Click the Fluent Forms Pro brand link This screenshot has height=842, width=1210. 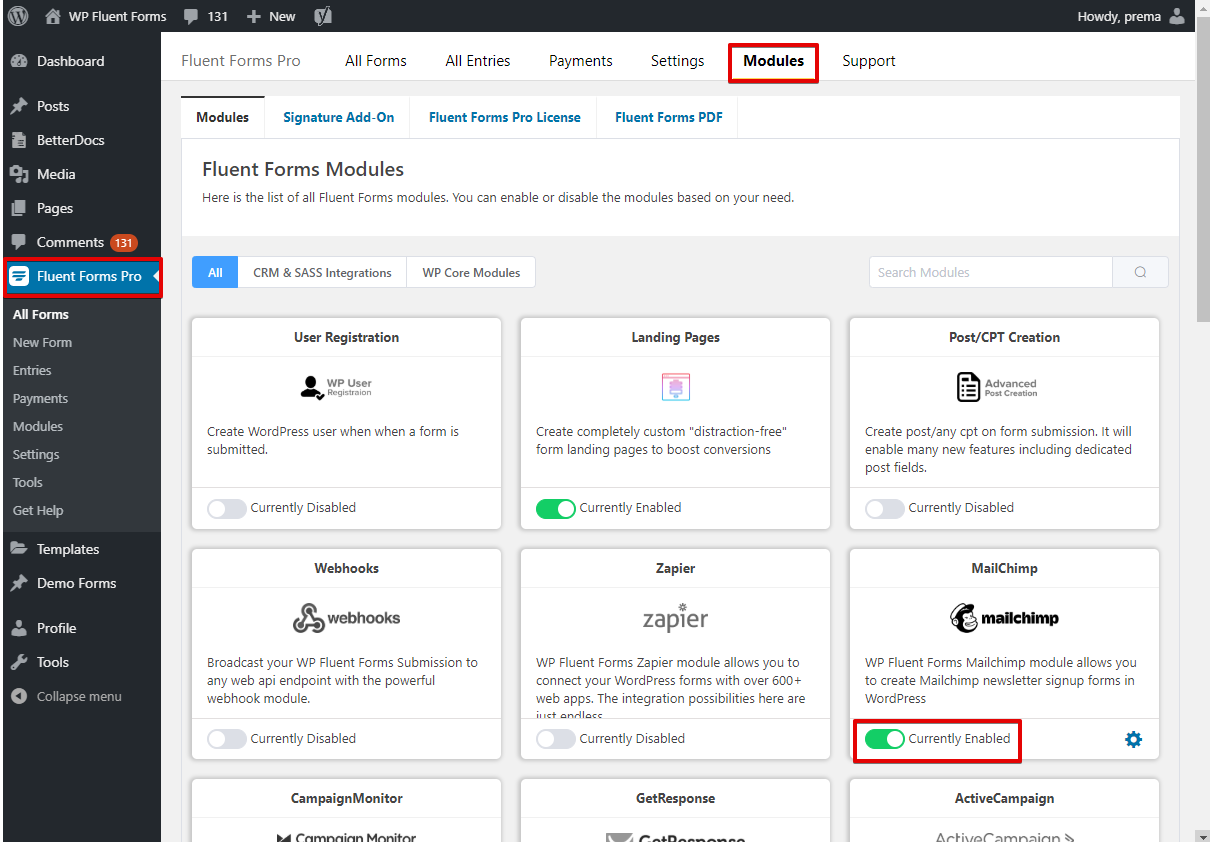(241, 61)
